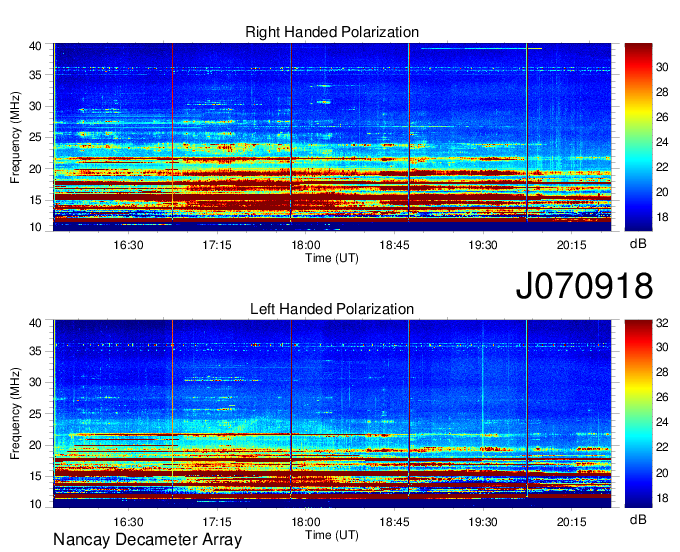Viewport: 680px width, 552px height.
Task: Click the '17:15' time tick of Left Handed plot
Action: [x=217, y=522]
